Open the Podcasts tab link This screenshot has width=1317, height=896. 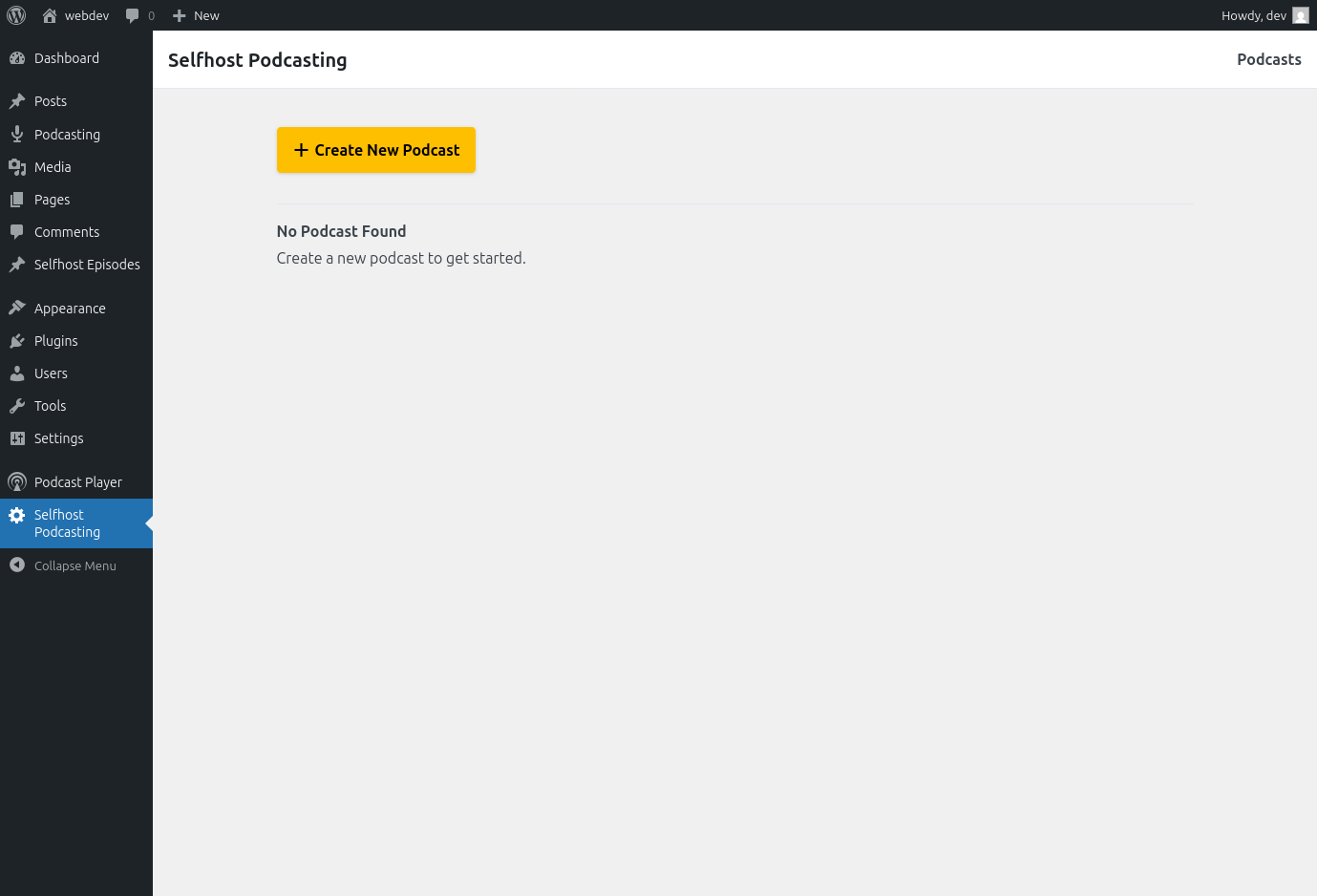point(1269,59)
